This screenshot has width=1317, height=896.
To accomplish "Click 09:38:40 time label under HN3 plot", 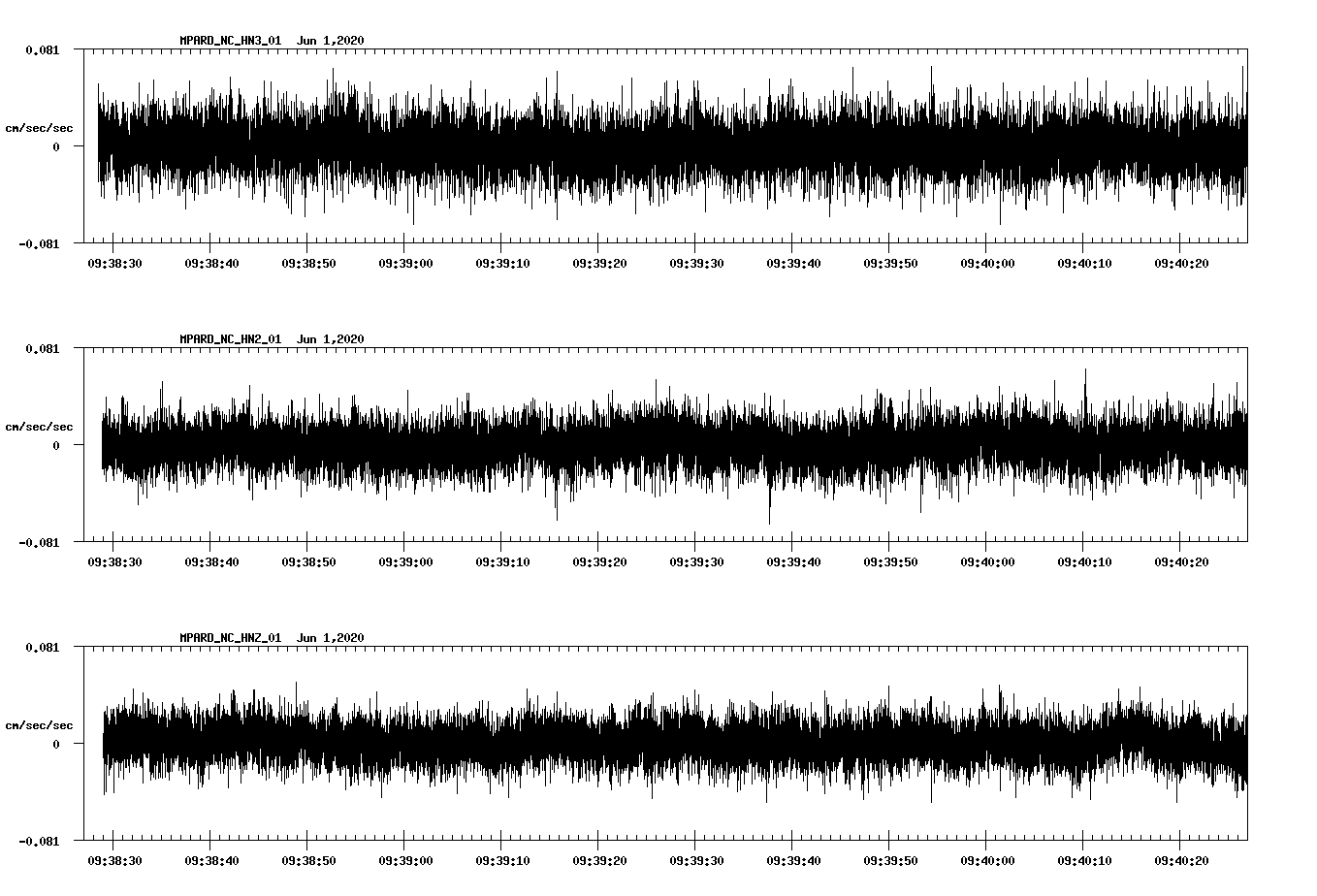I will 211,263.
